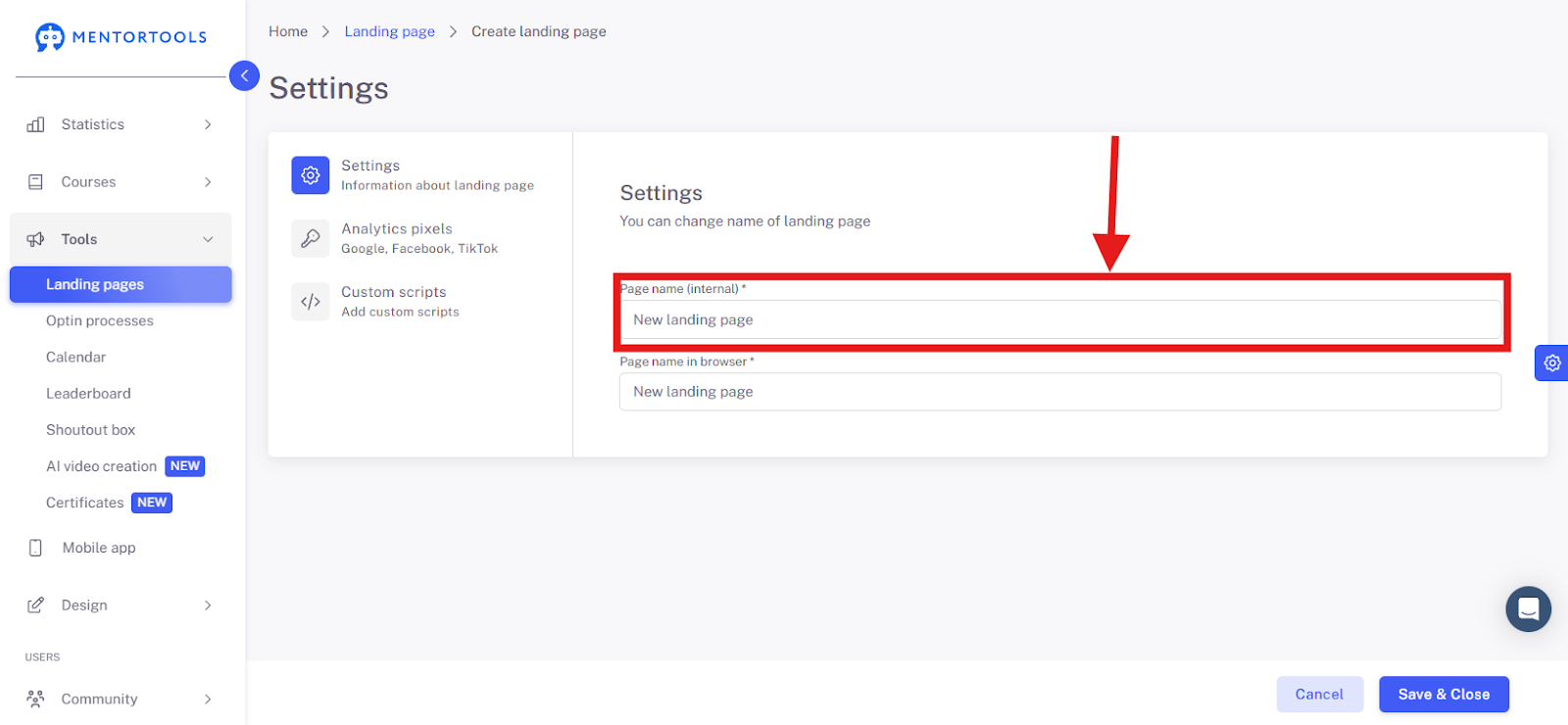Image resolution: width=1568 pixels, height=725 pixels.
Task: Click the Mobile app phone icon
Action: point(36,548)
